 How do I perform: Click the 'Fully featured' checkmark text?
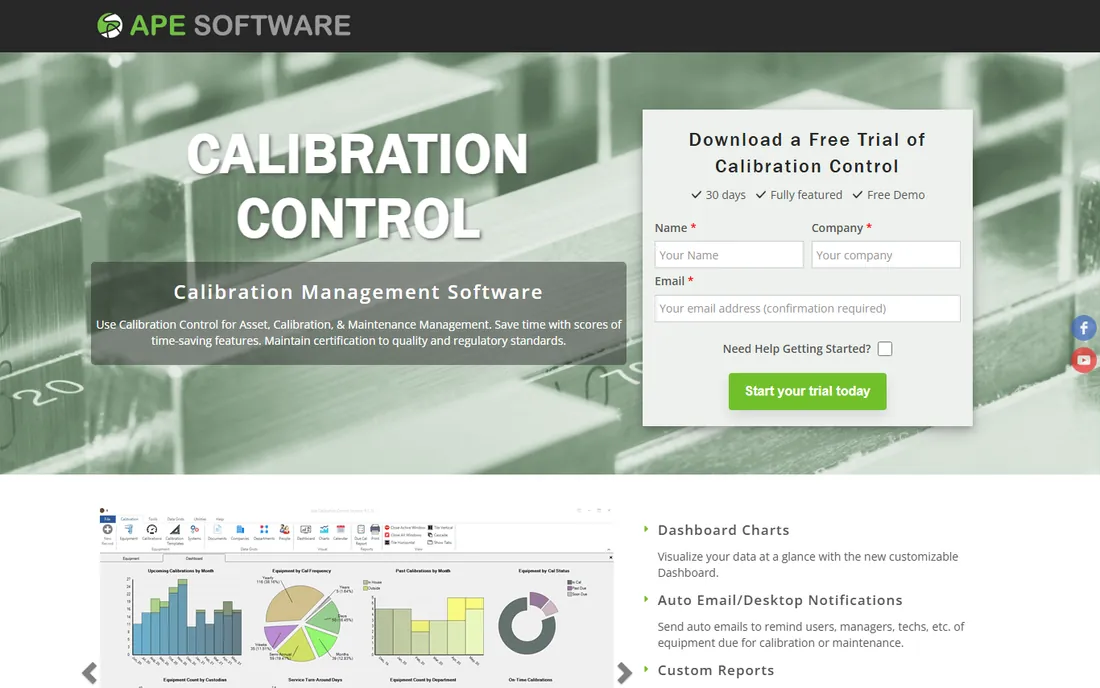coord(798,195)
